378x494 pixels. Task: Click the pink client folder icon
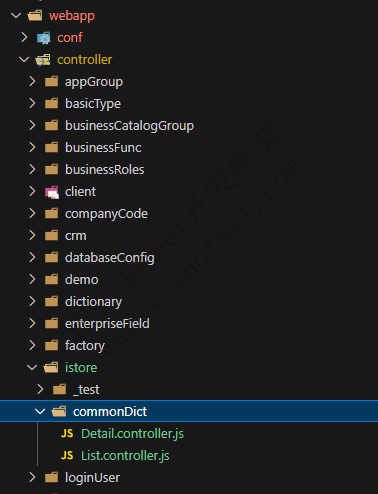[x=52, y=192]
